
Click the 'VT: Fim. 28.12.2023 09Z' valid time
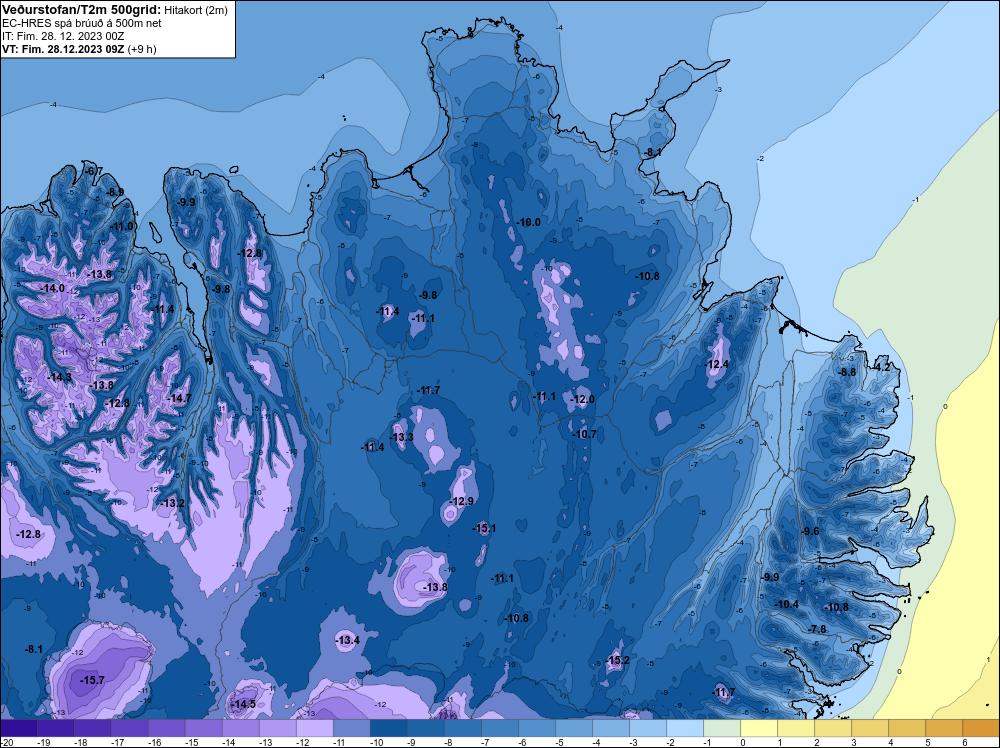tap(63, 49)
